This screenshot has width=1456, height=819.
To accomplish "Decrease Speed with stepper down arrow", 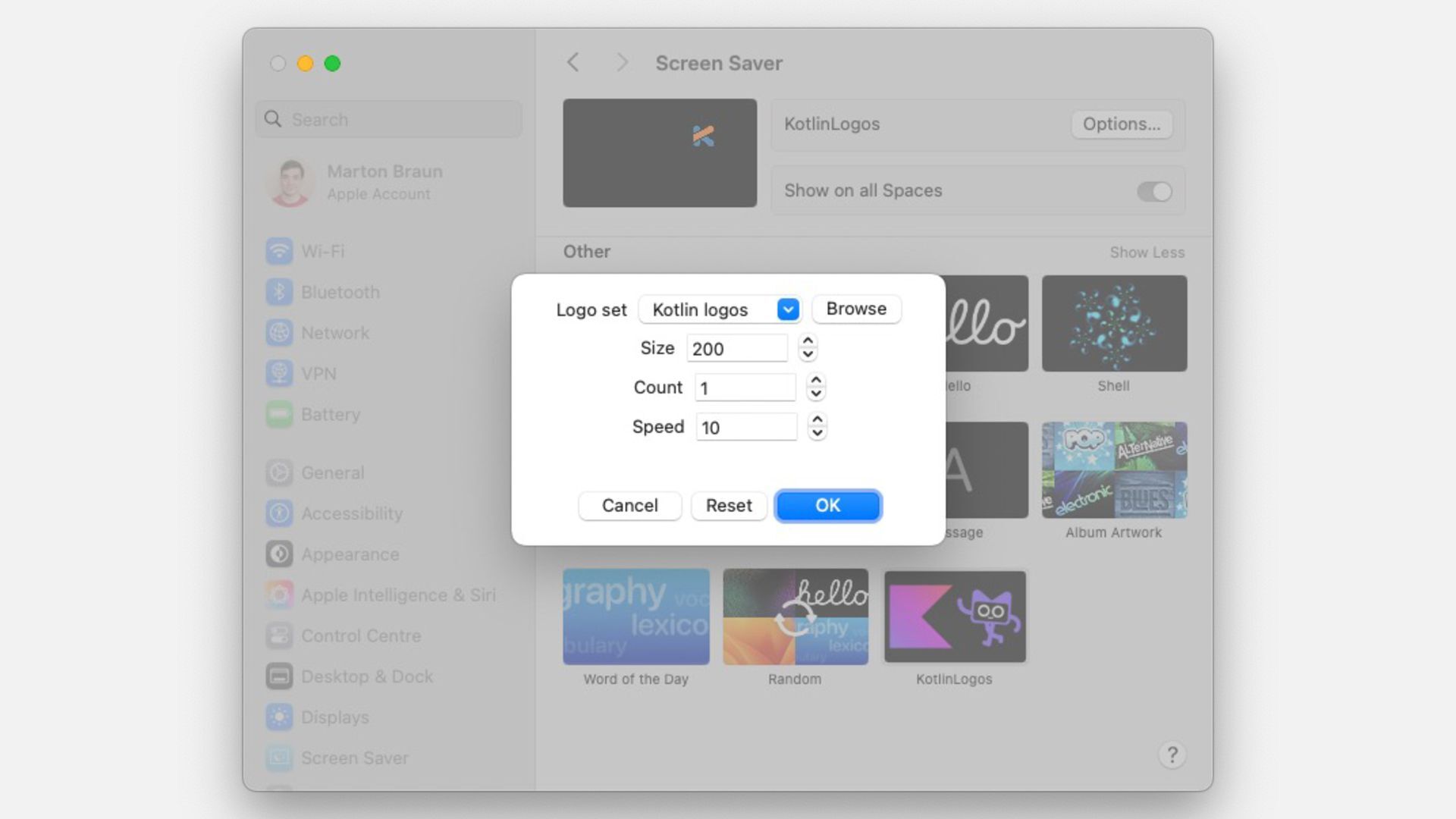I will pos(817,434).
